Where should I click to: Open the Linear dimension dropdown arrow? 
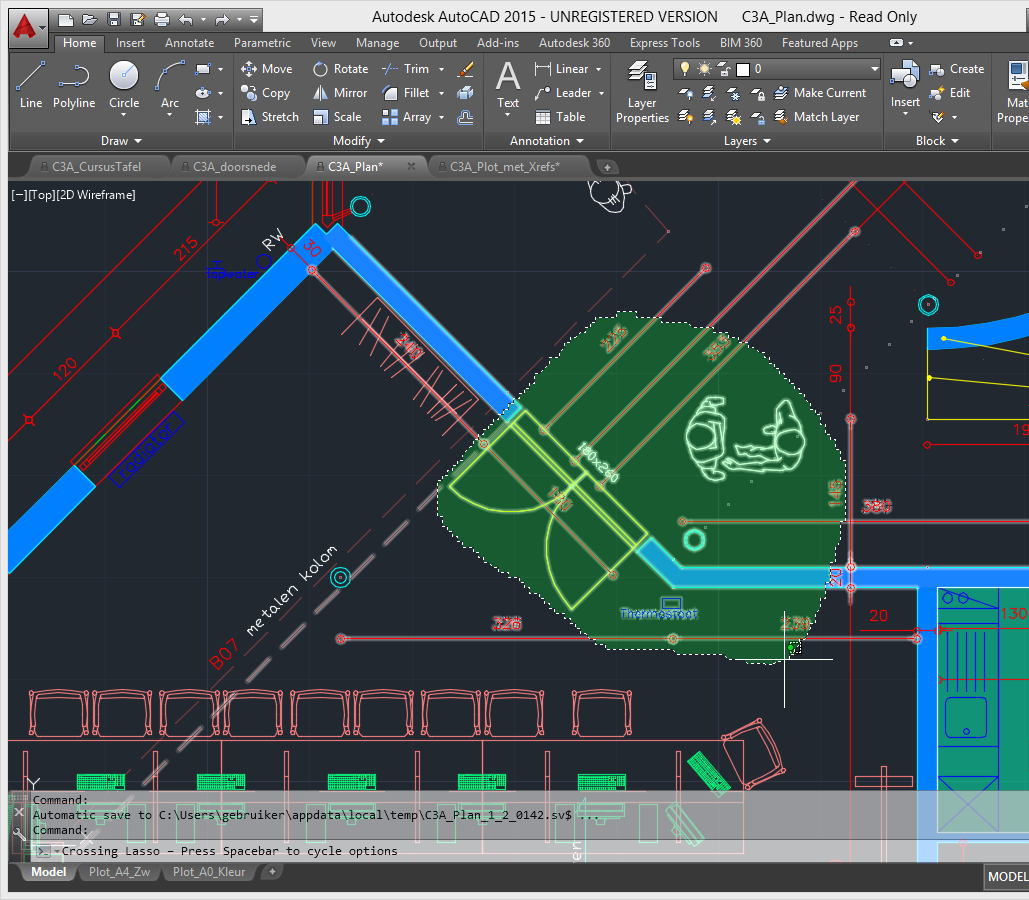tap(598, 69)
